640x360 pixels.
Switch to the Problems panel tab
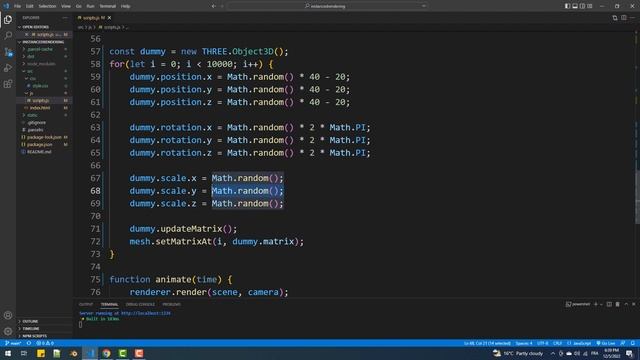click(171, 304)
